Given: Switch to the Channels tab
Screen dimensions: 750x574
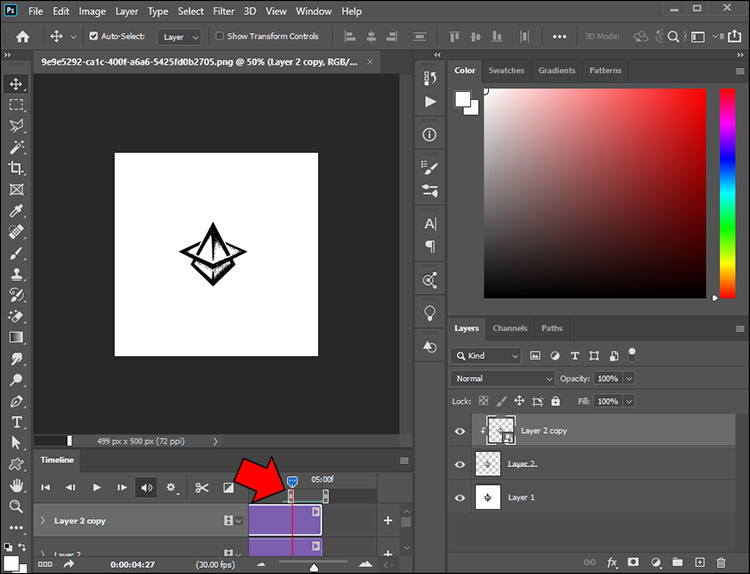Looking at the screenshot, I should 510,328.
